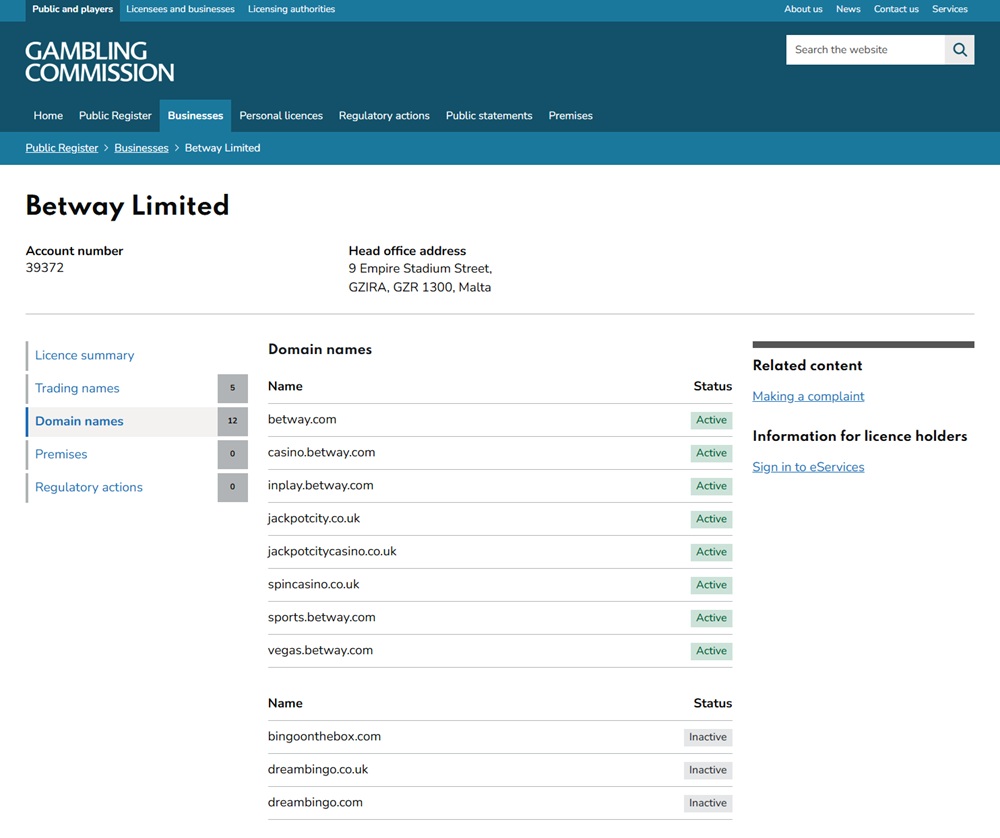Select Public Register in main navigation

pos(115,115)
